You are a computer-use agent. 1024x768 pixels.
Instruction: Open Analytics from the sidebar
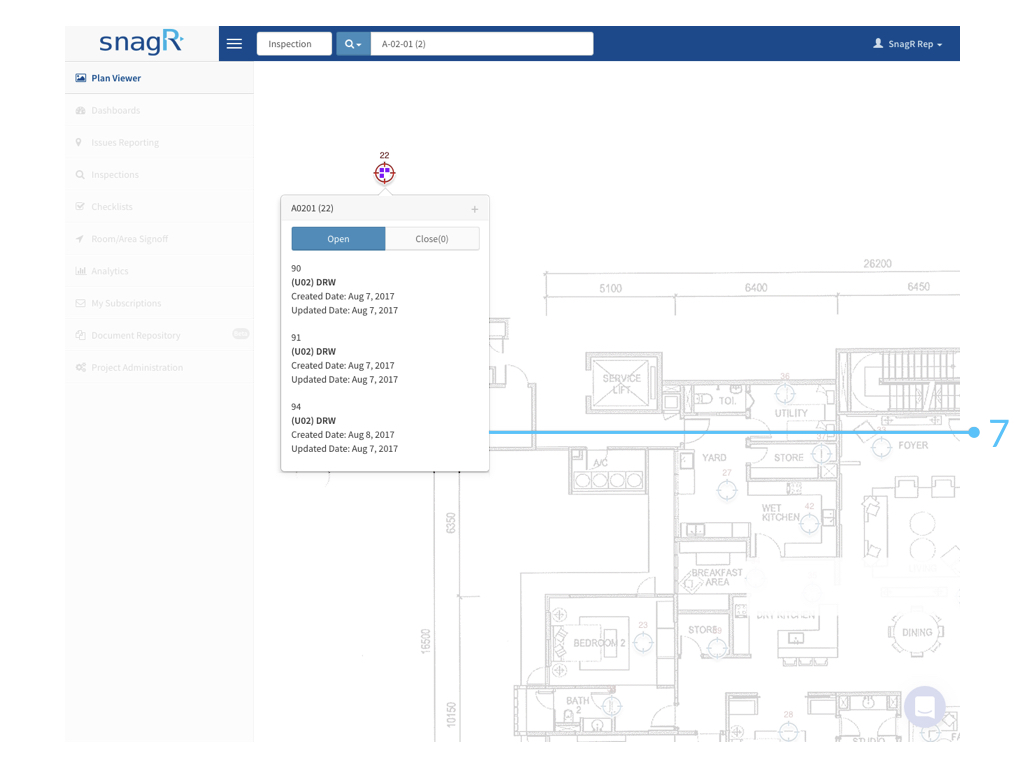coord(159,271)
